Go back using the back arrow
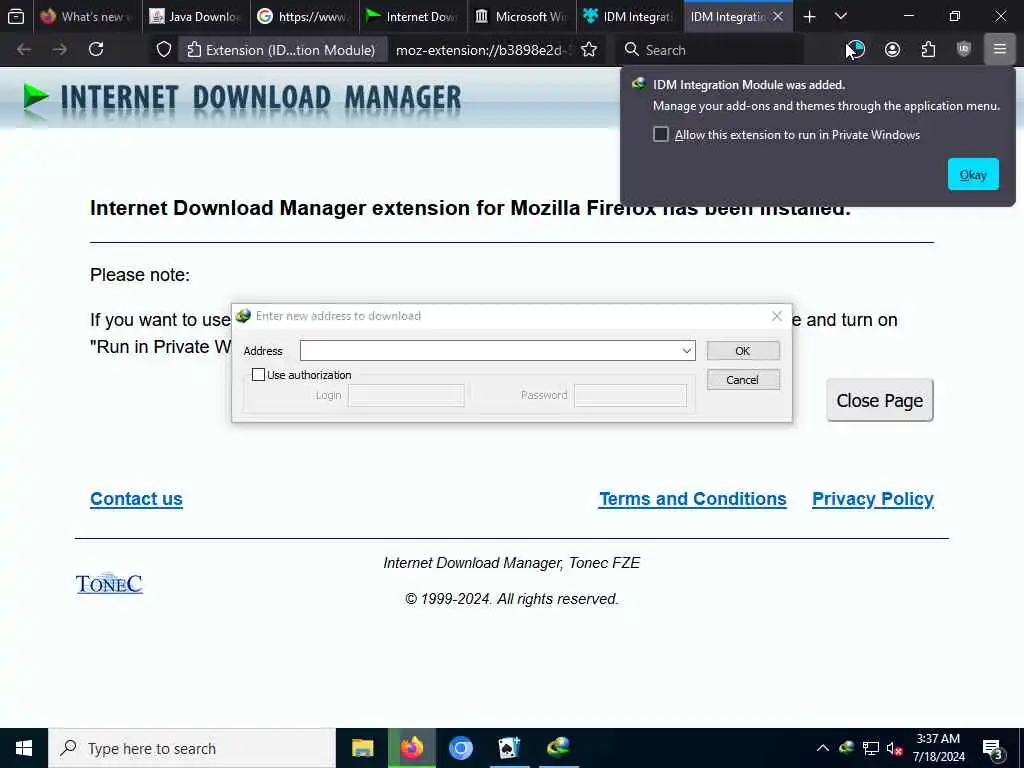 click(24, 50)
